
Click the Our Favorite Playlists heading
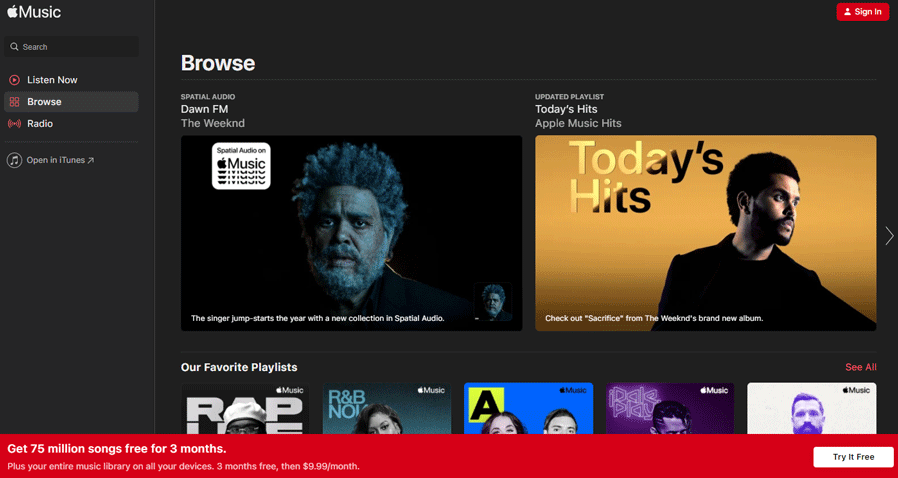239,368
